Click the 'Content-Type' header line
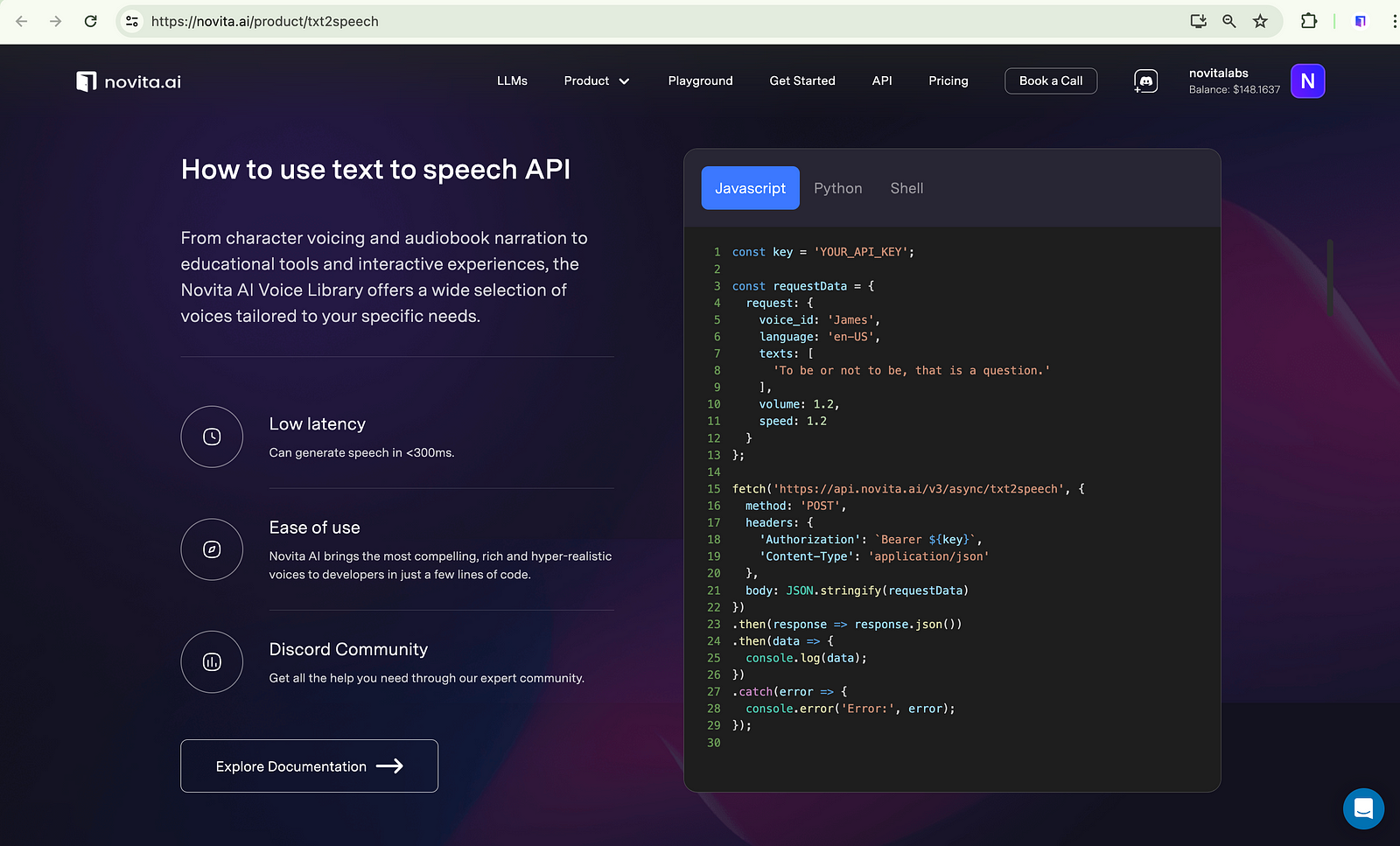1400x846 pixels. tap(874, 556)
